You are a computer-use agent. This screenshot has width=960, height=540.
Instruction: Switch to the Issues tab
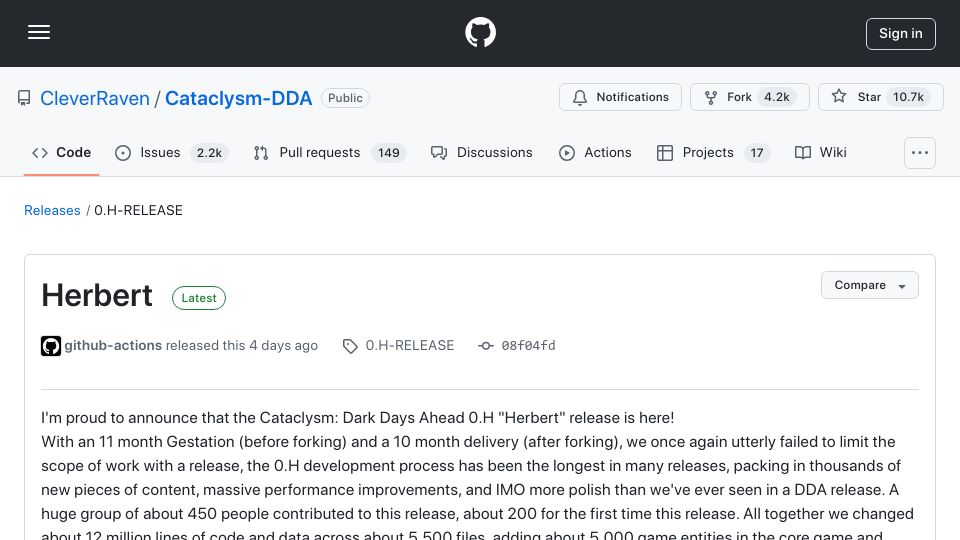click(x=171, y=152)
